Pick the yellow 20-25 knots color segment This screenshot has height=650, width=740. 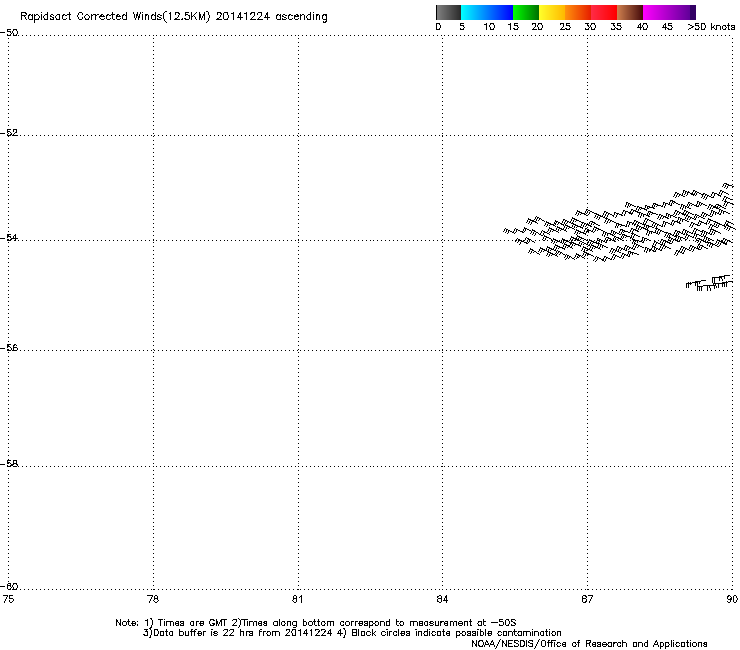click(x=552, y=12)
